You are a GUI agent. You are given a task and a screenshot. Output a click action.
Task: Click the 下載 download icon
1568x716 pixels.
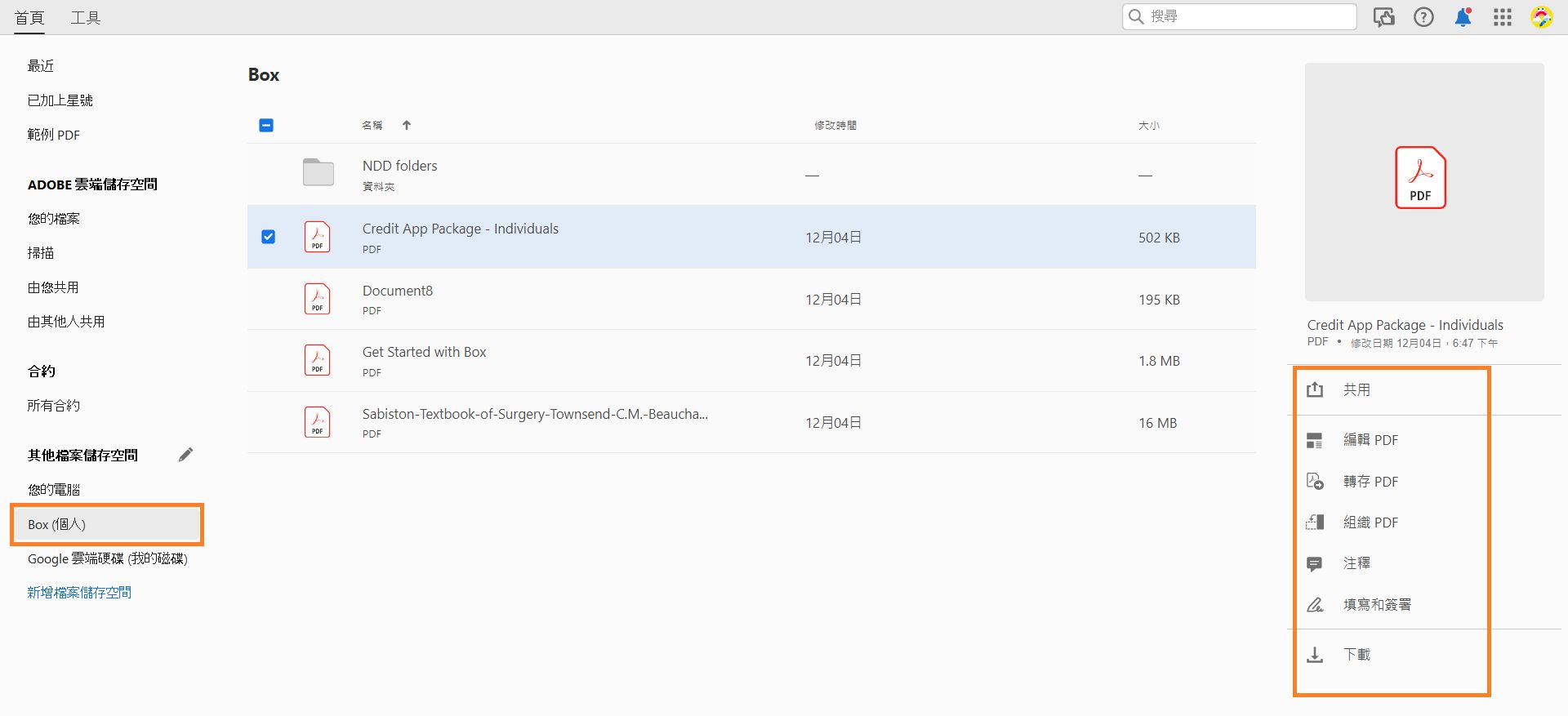[1315, 655]
